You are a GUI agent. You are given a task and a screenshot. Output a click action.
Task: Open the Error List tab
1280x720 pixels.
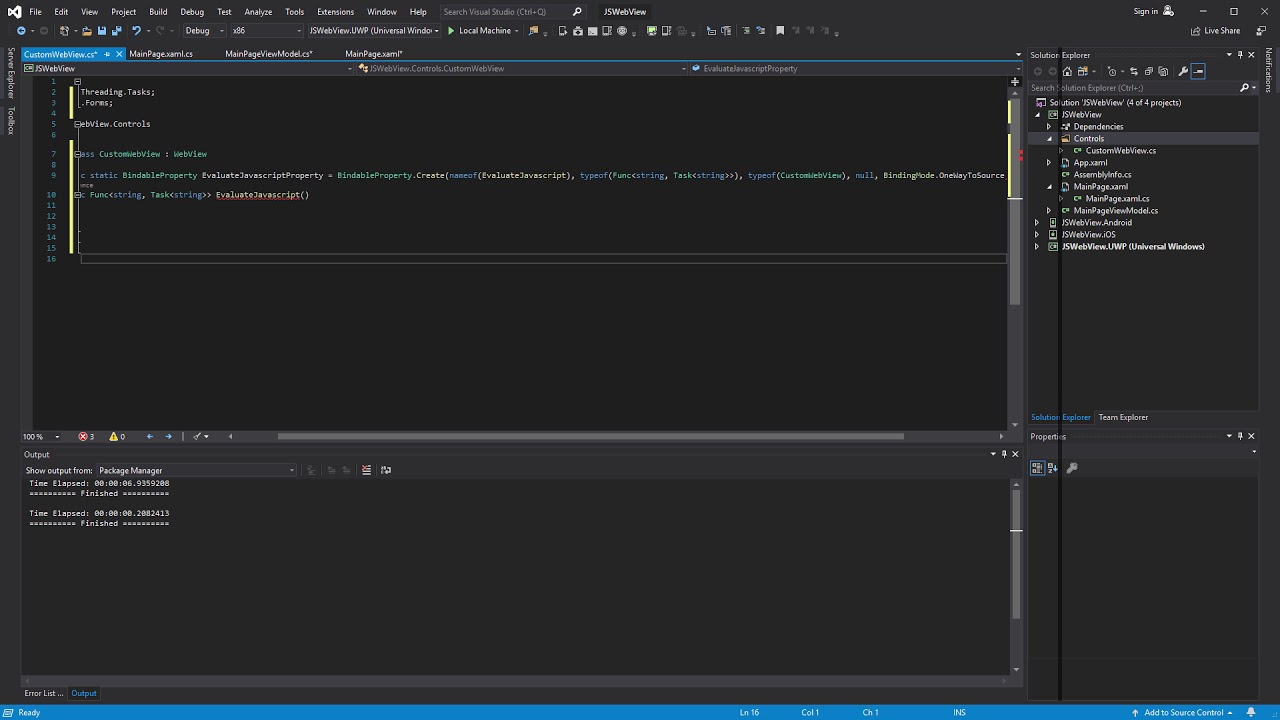click(x=44, y=693)
